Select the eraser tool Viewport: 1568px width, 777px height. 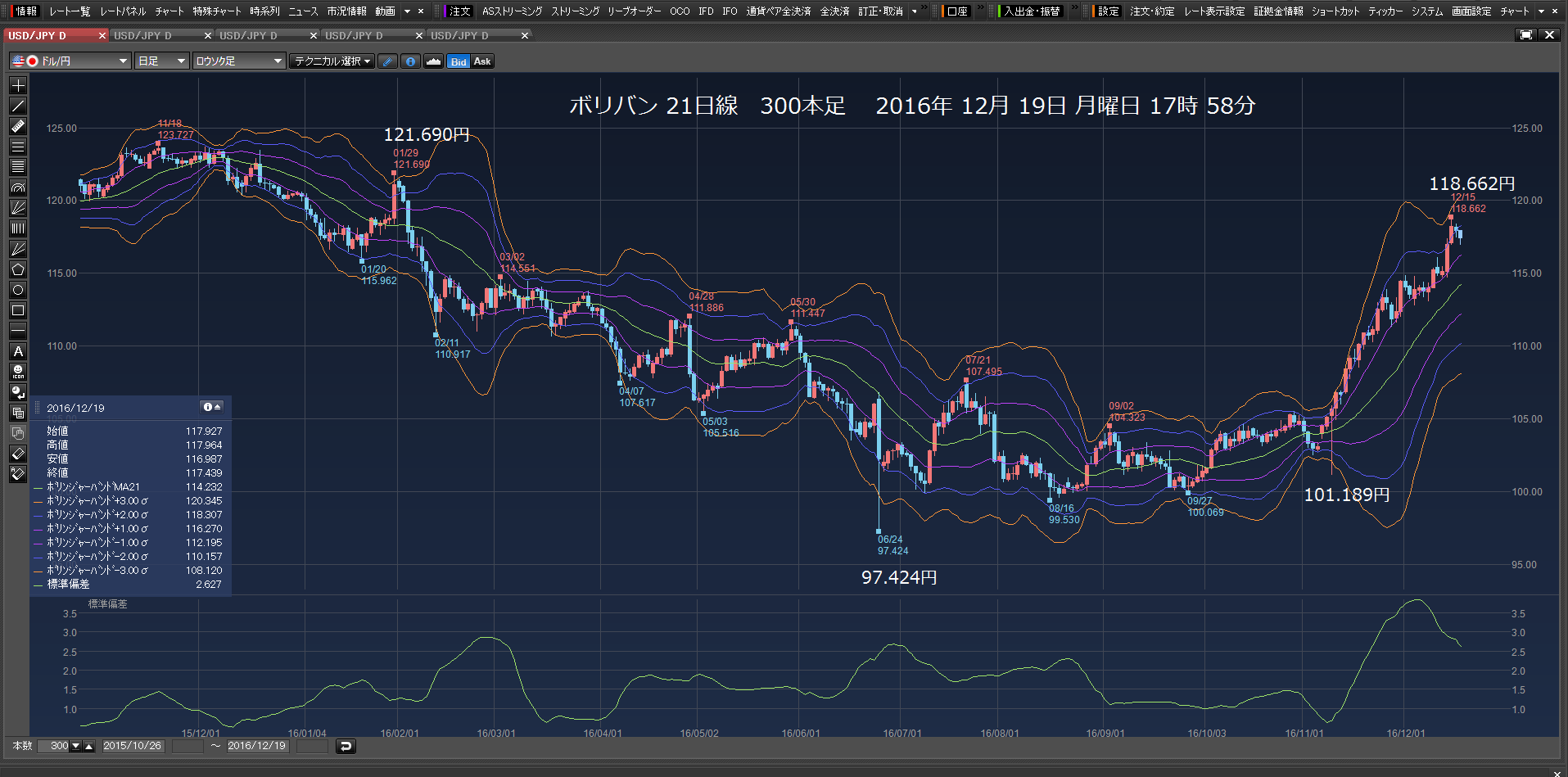click(18, 454)
